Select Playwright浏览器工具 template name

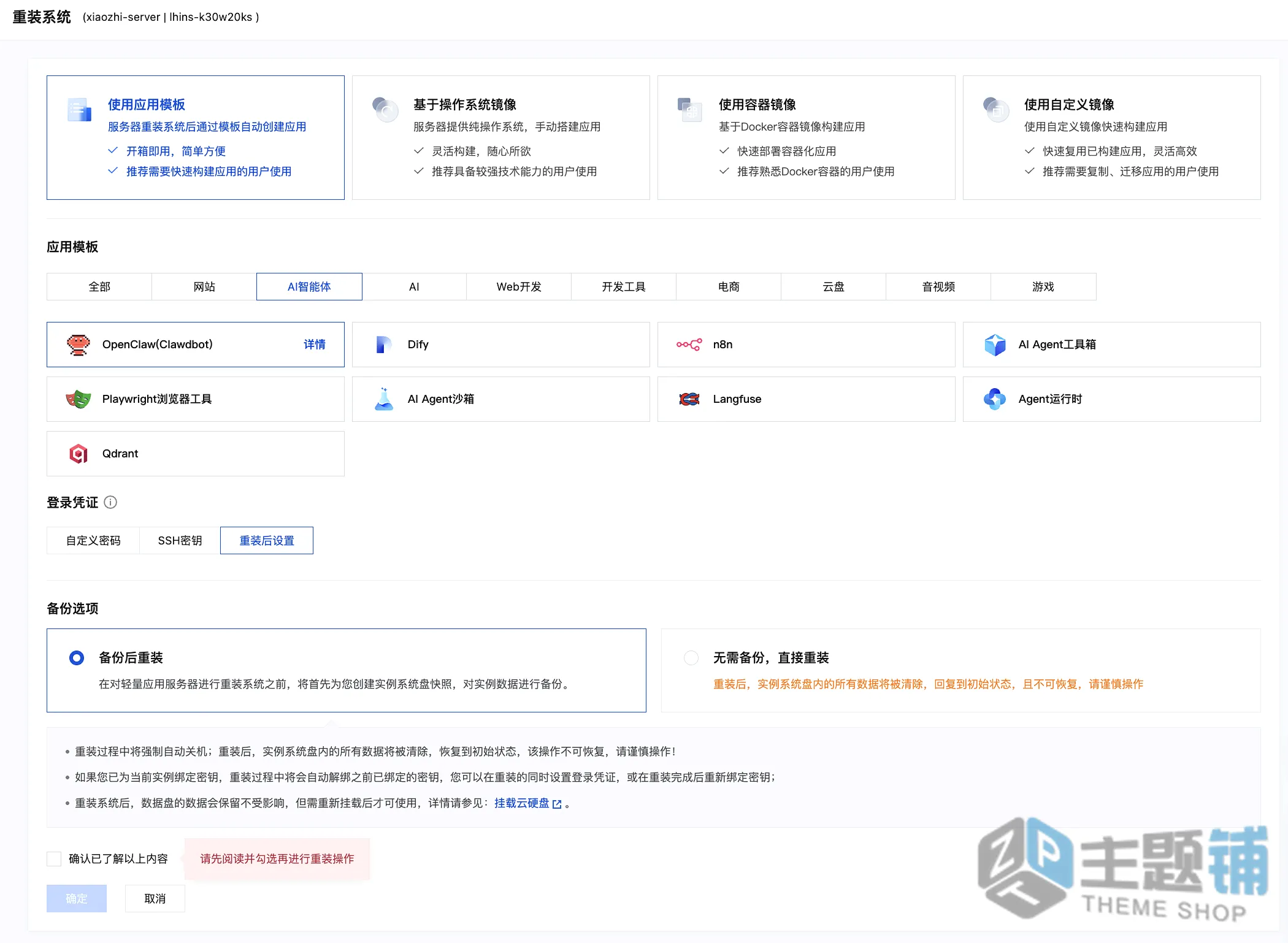point(157,399)
